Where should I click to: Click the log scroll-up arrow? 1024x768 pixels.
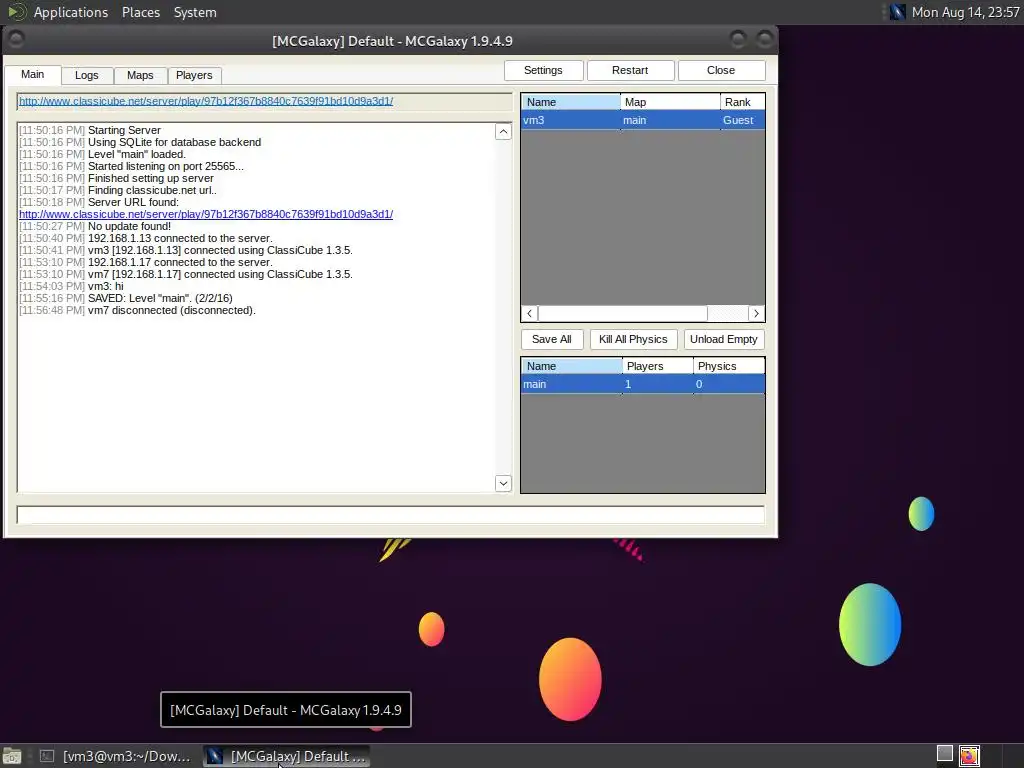[503, 132]
